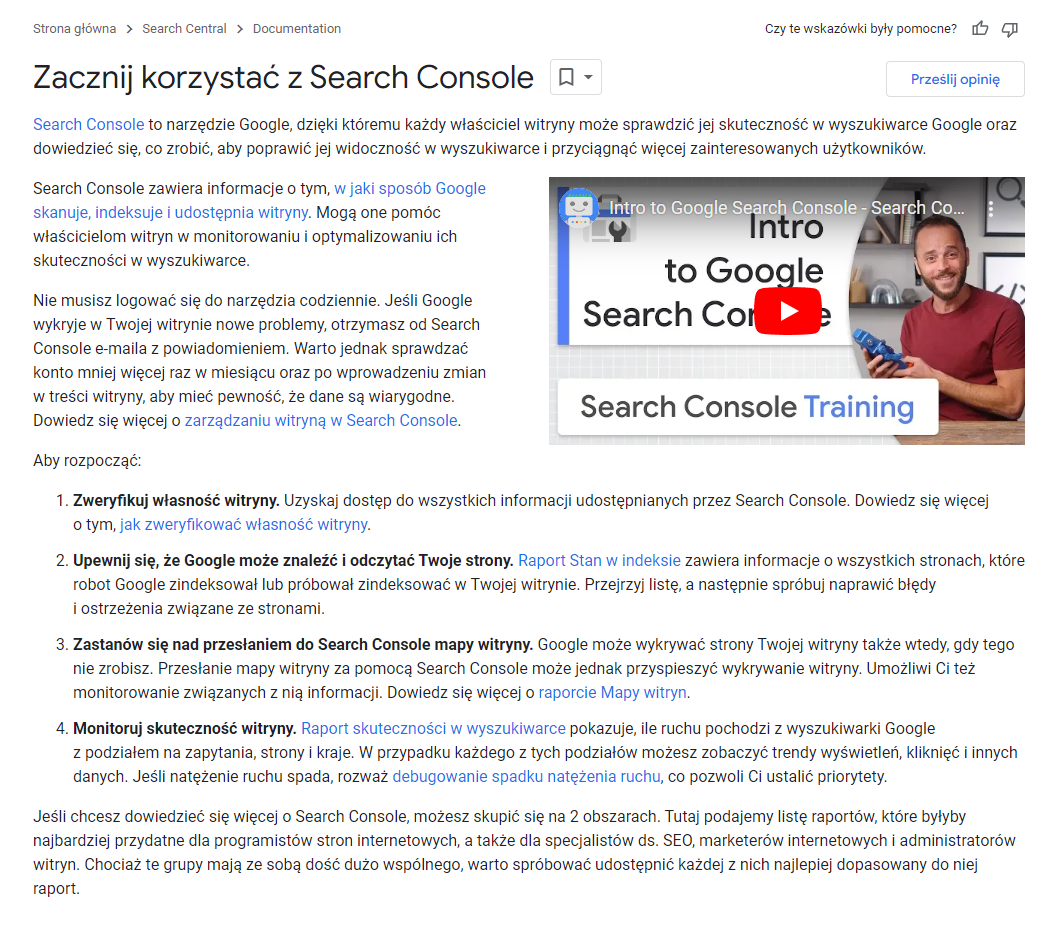1053x930 pixels.
Task: Open the raporcie Mapy witryn link
Action: [612, 693]
